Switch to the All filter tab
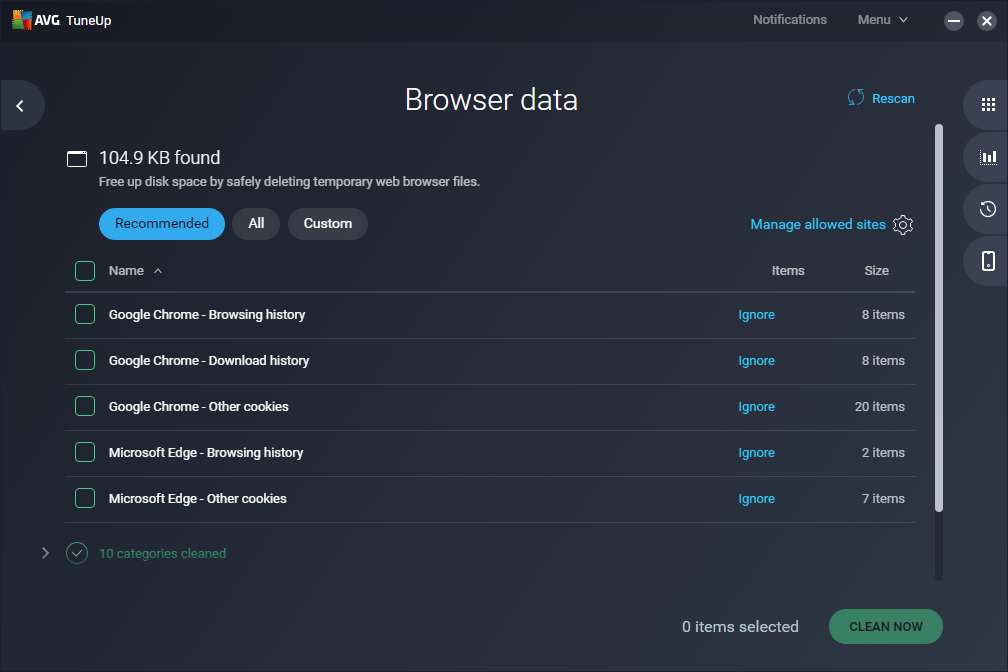This screenshot has width=1008, height=672. (255, 224)
